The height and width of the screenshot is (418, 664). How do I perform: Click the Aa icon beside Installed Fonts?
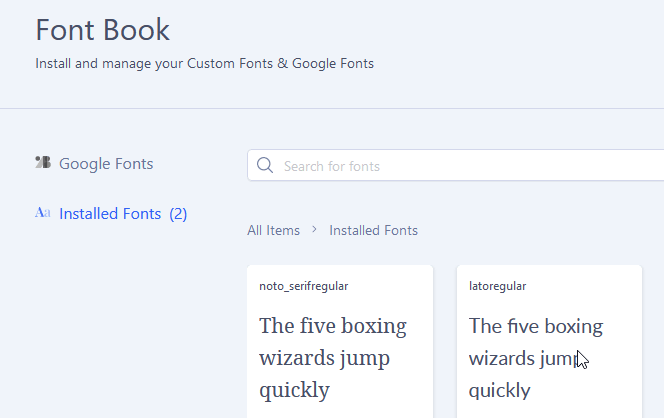tap(43, 213)
